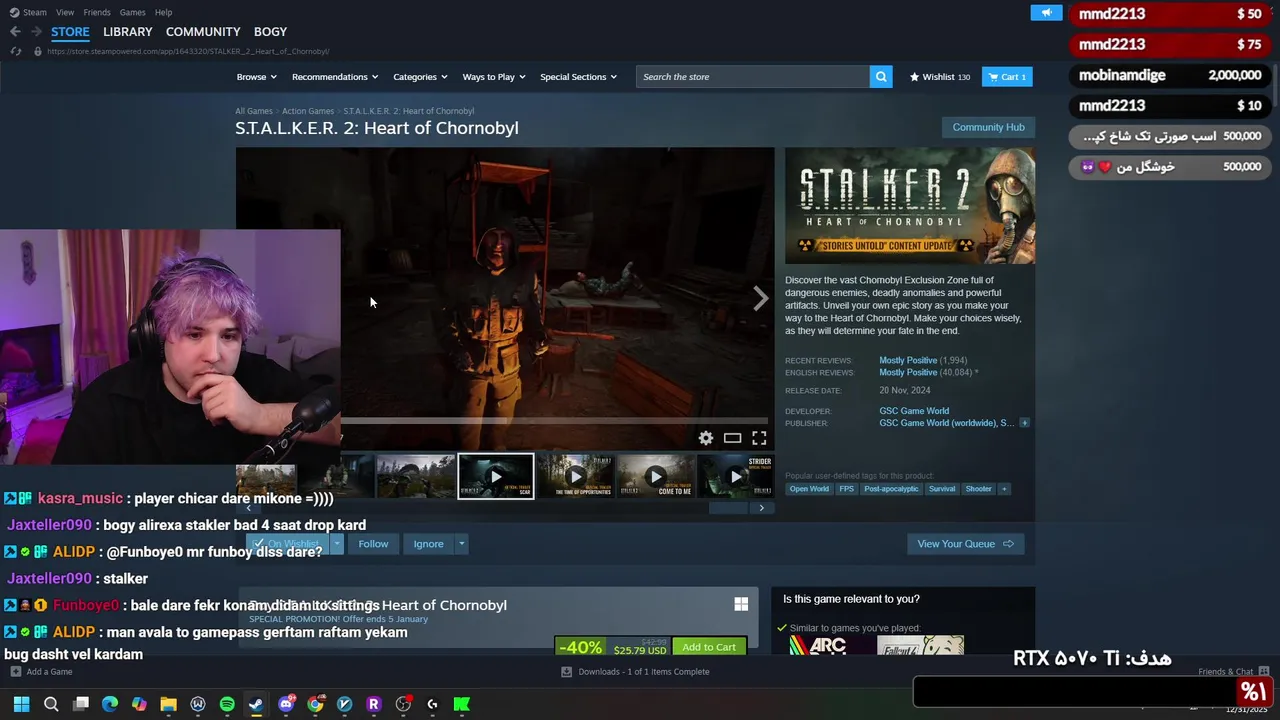
Task: Click the Open World tag
Action: pos(809,489)
